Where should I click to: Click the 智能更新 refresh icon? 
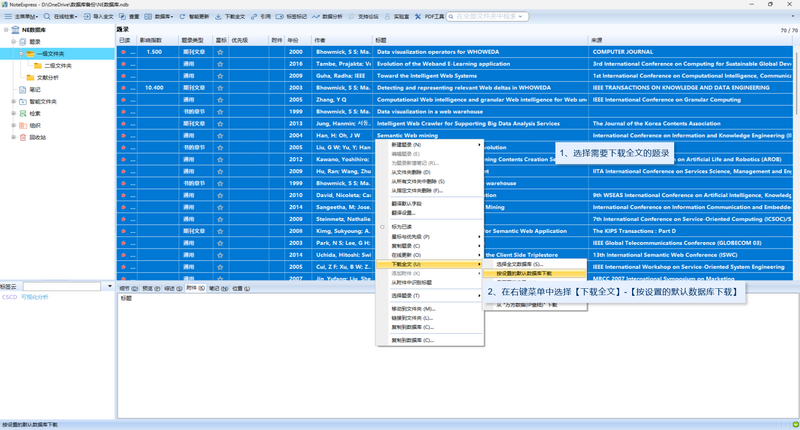pos(182,16)
